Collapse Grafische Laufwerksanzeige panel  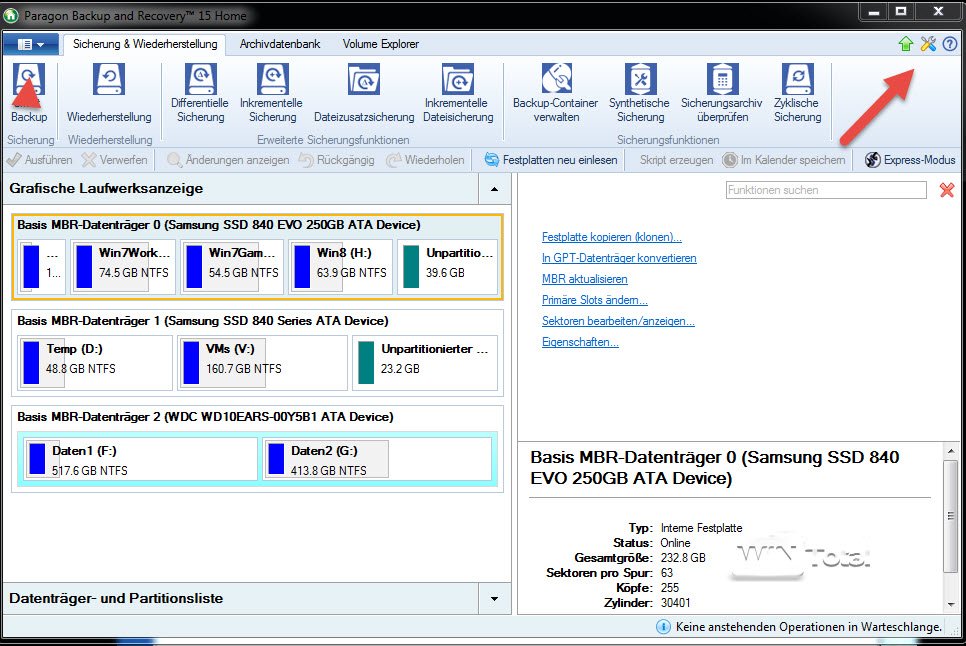(494, 188)
